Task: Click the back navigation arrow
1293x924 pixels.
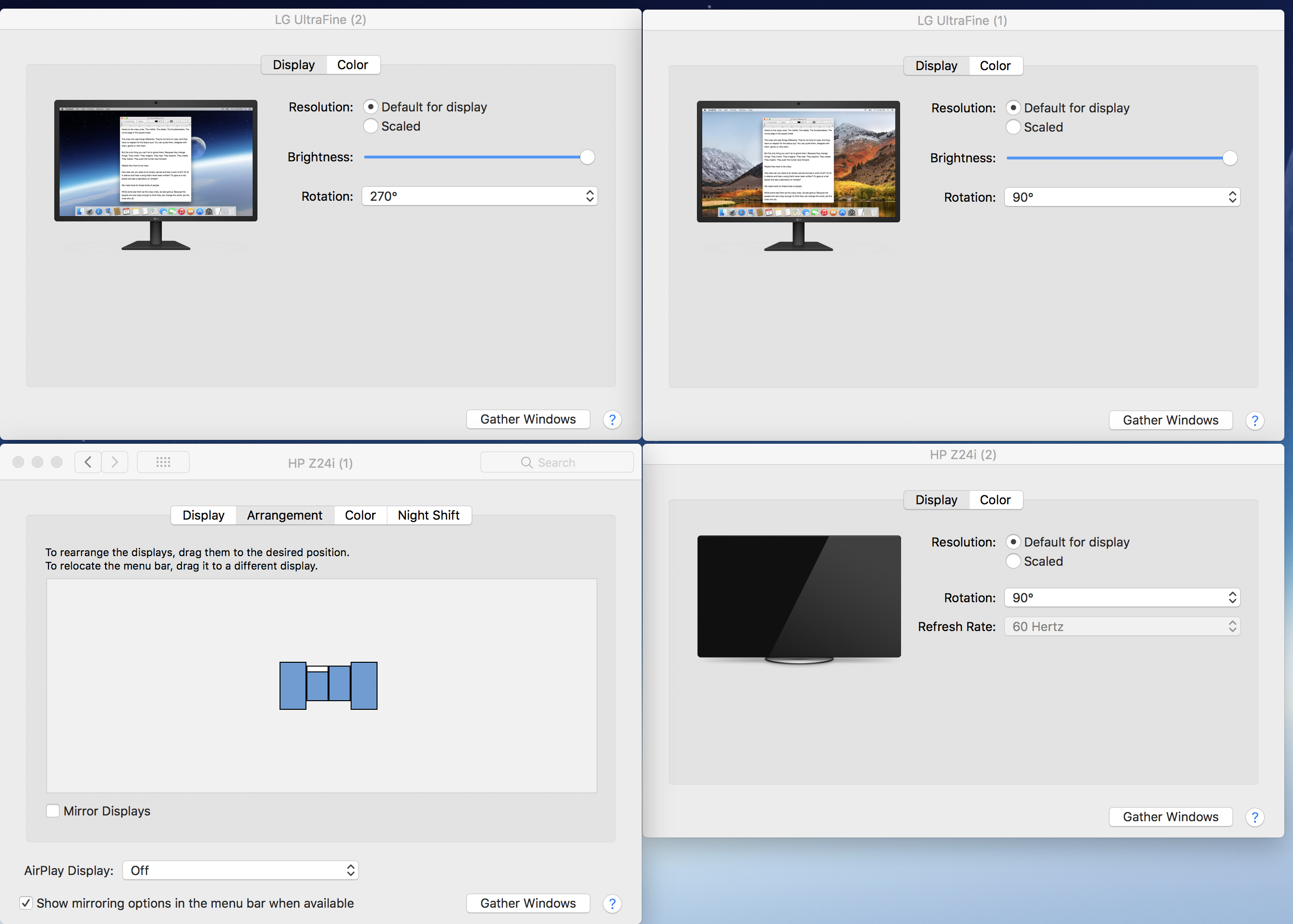Action: tap(87, 462)
